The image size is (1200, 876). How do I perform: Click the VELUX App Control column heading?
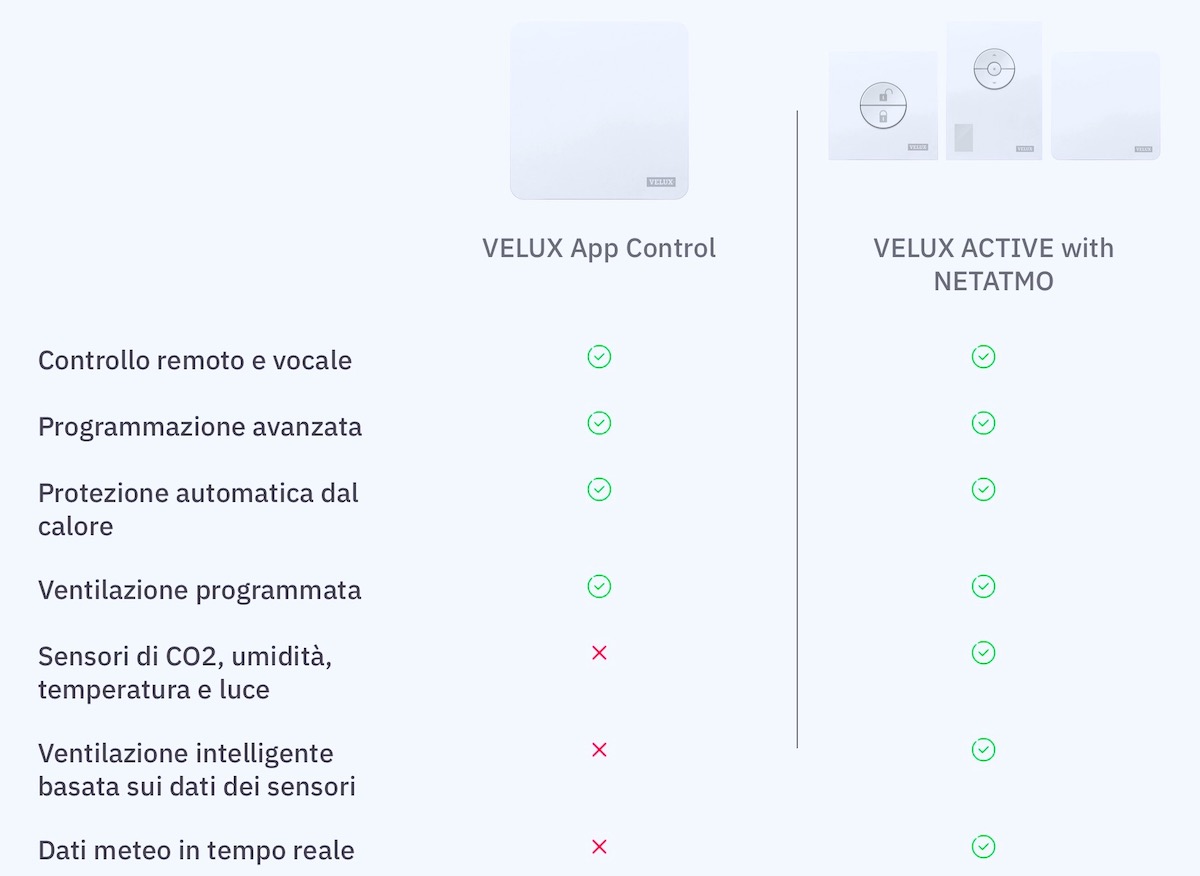pos(599,248)
